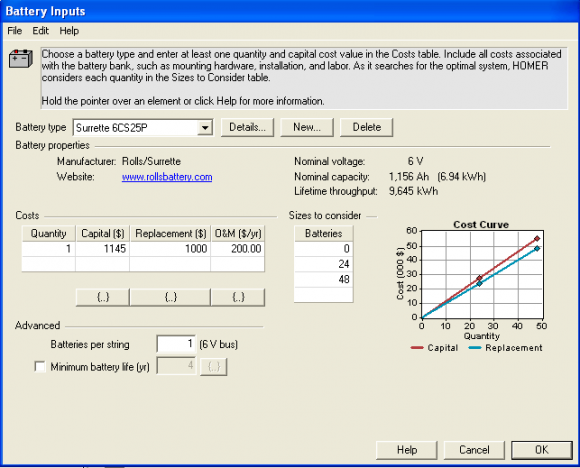Click the Minimum battery life value field

176,366
